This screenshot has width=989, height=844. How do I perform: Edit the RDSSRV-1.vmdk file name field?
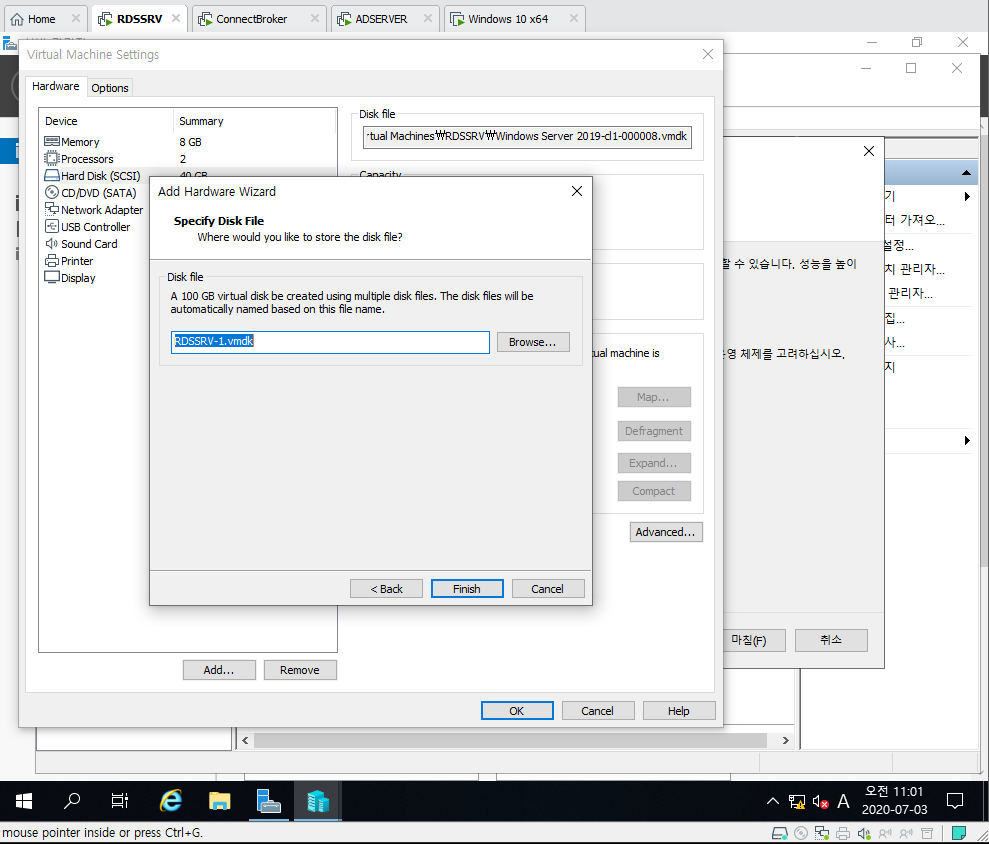pos(330,342)
